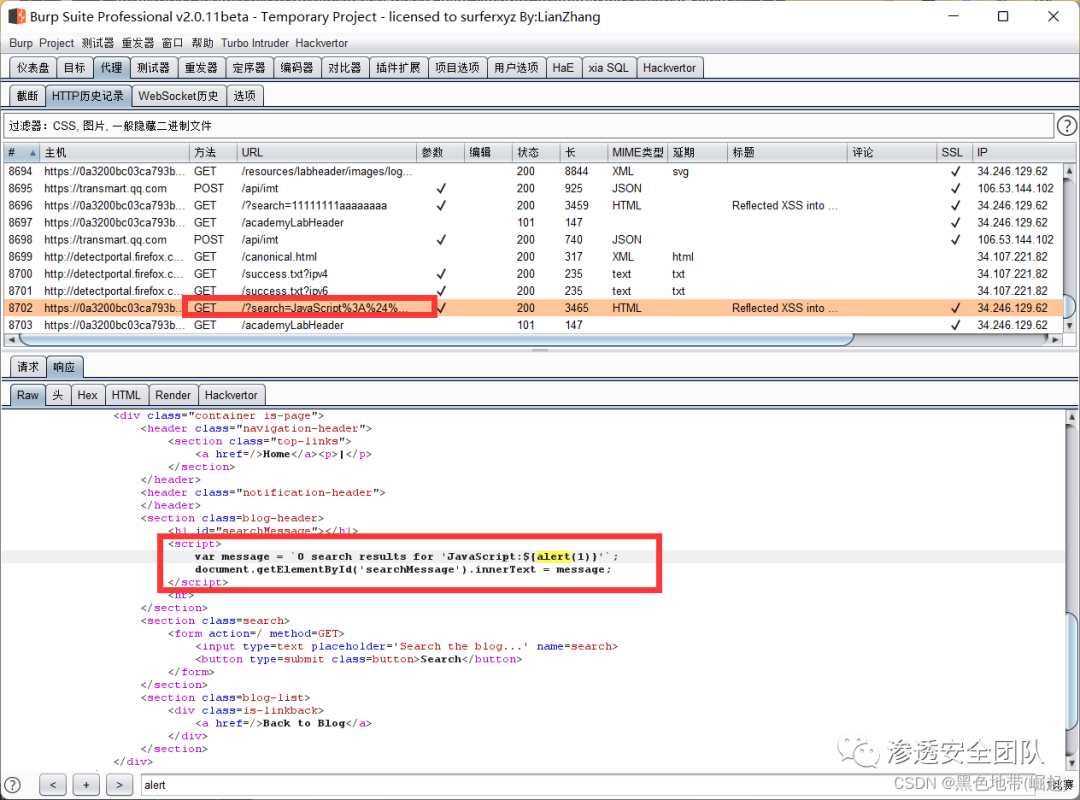
Task: Select row 8696 with search=11111111aaaaaaaa
Action: click(533, 205)
